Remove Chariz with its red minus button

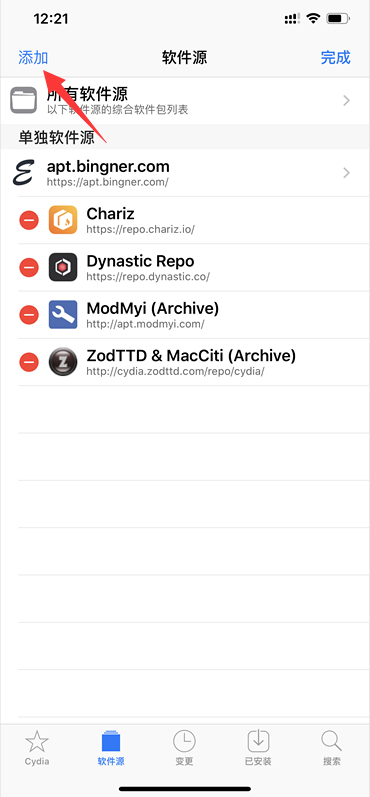pyautogui.click(x=29, y=220)
